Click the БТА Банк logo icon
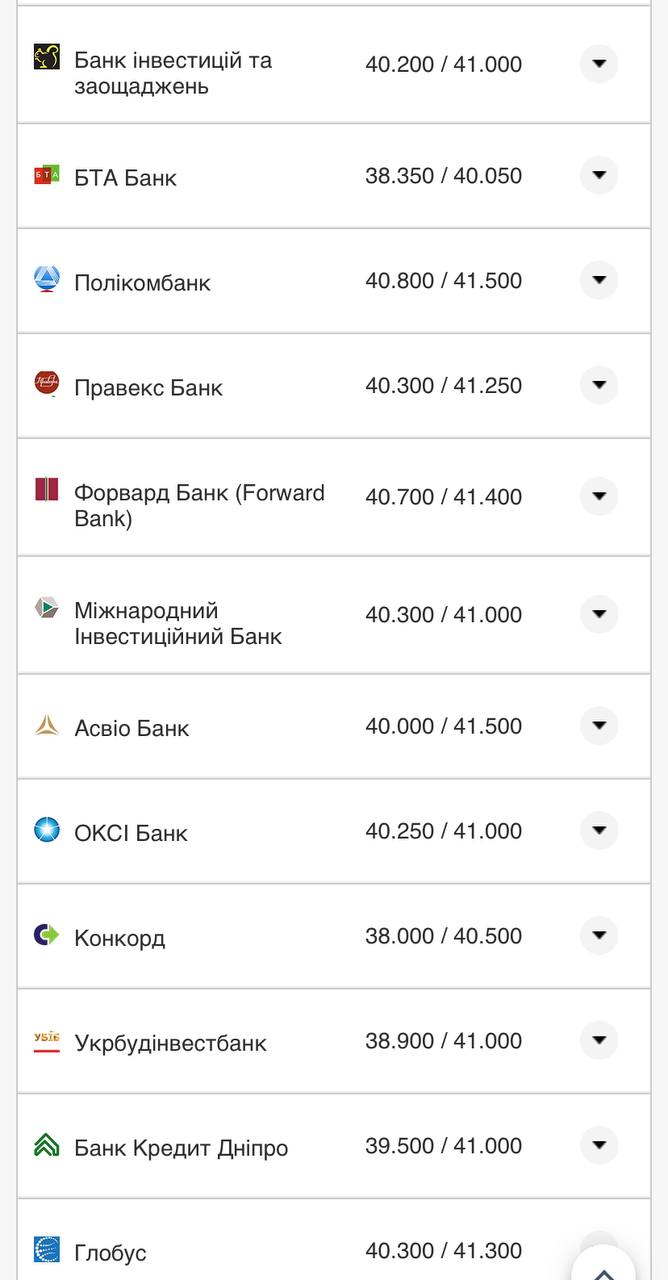This screenshot has height=1280, width=668. (44, 176)
